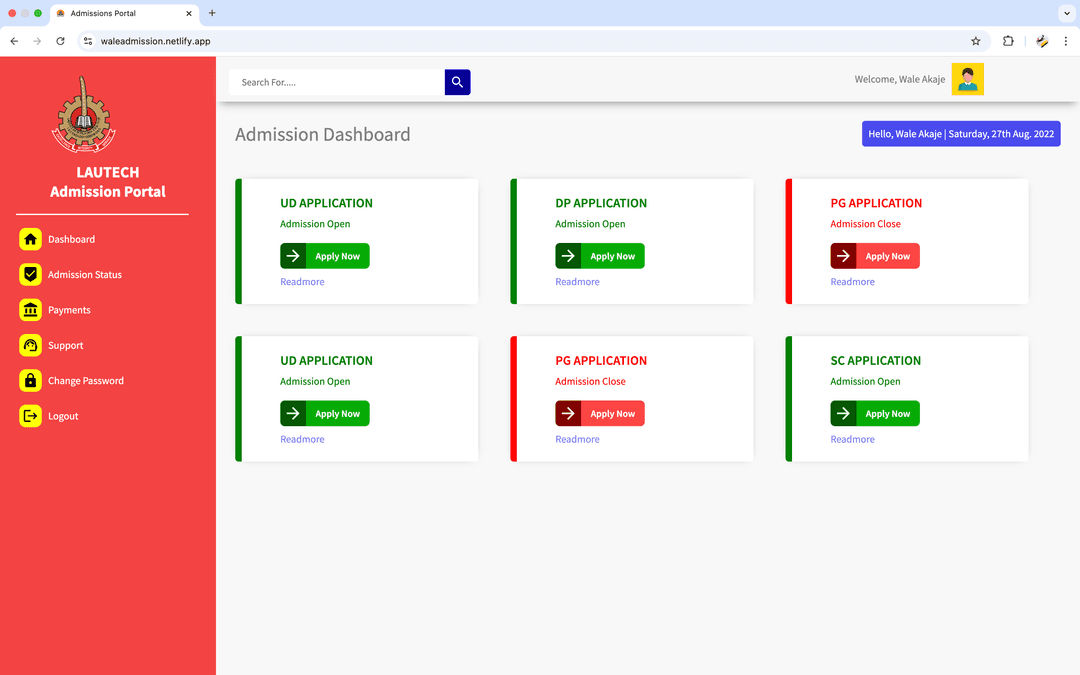Click the Admission Status checkmark icon
This screenshot has width=1080, height=675.
(x=30, y=274)
